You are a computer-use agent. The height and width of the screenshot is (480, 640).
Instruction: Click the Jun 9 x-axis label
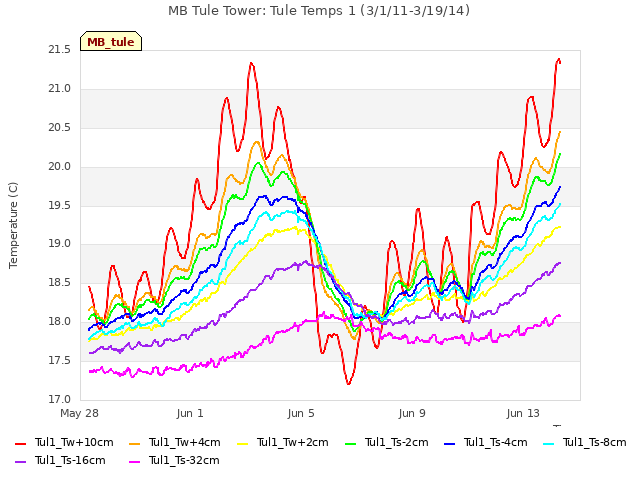coord(412,413)
